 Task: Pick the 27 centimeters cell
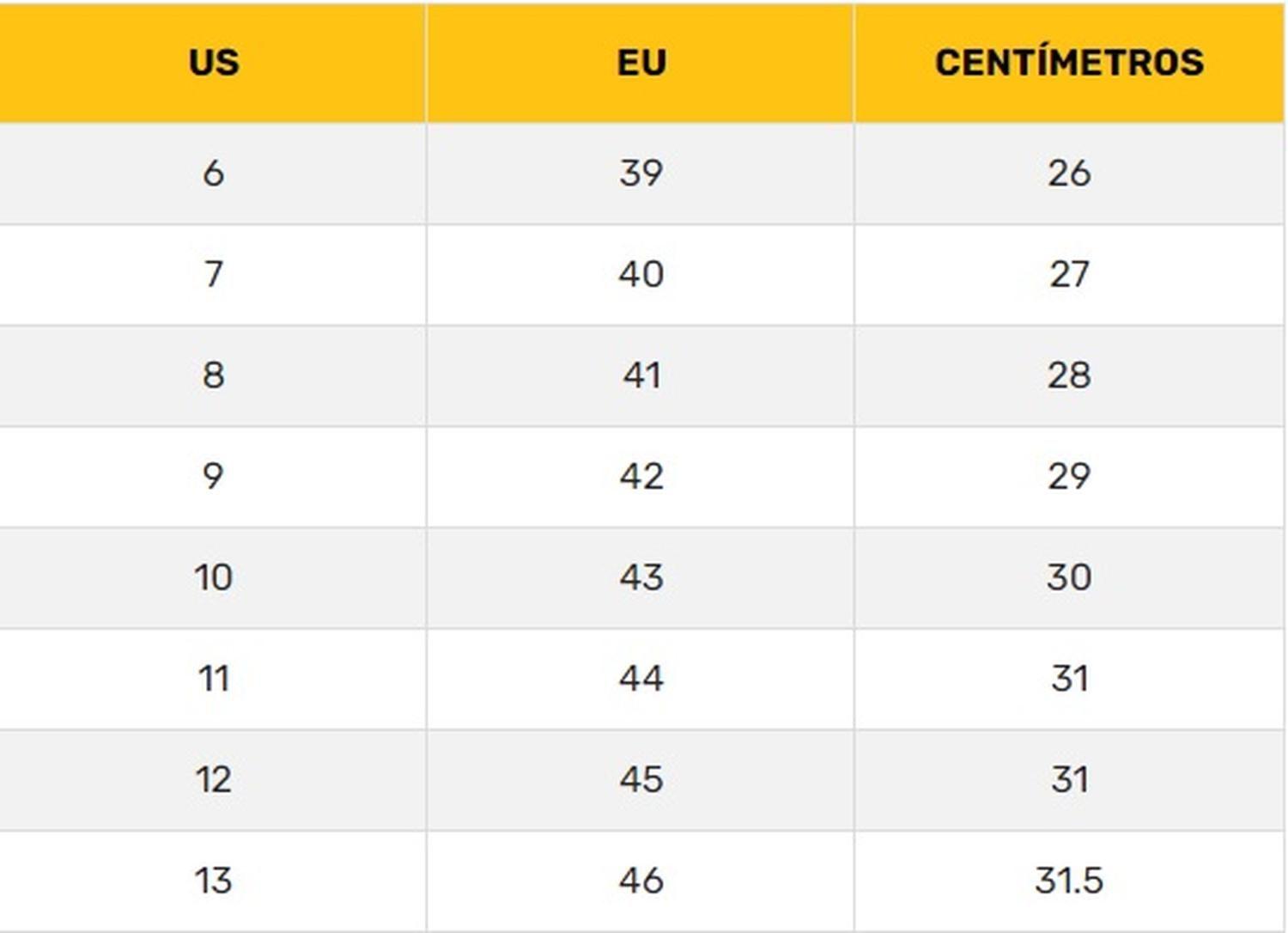pos(1069,274)
